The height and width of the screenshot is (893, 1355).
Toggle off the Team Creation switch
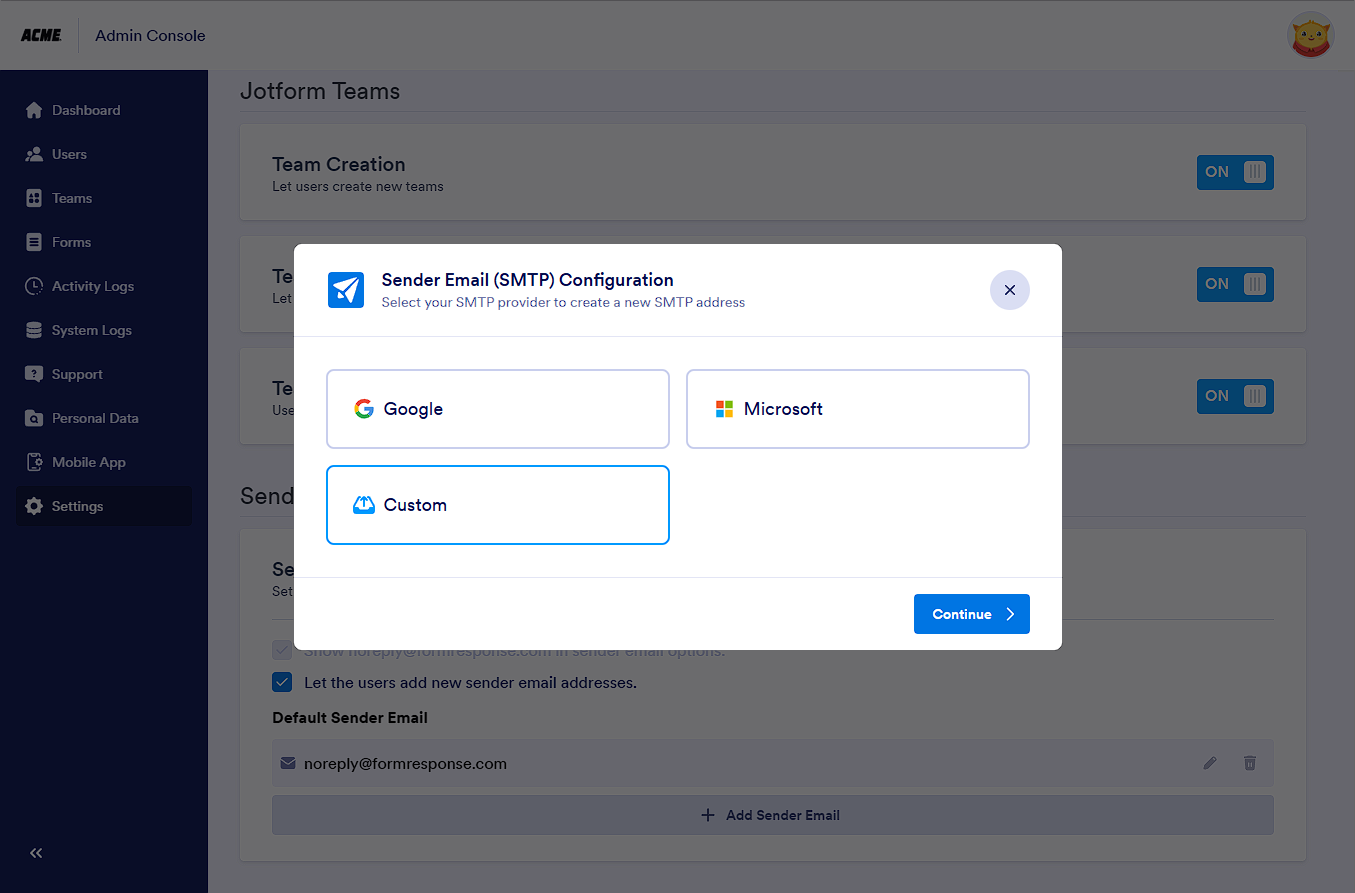(1235, 172)
